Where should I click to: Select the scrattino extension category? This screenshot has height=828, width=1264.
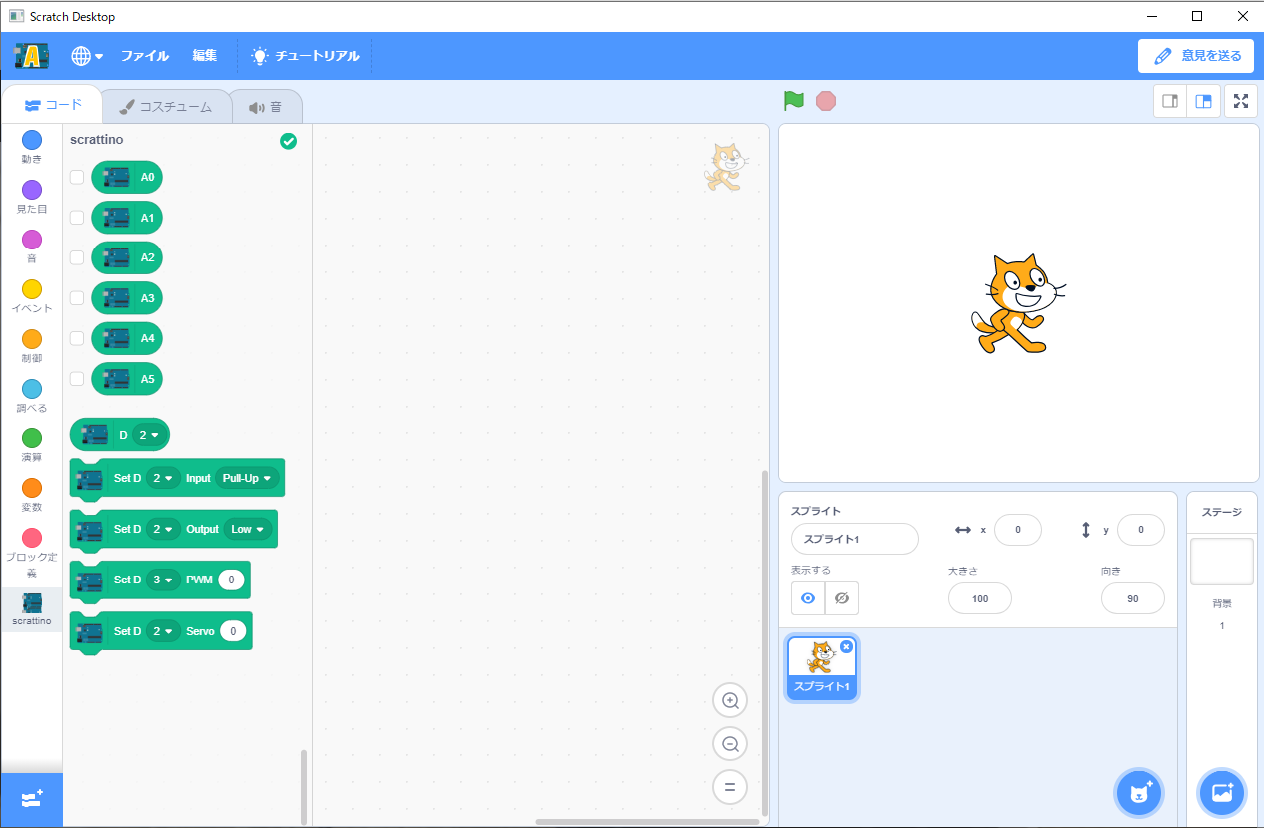pos(32,609)
